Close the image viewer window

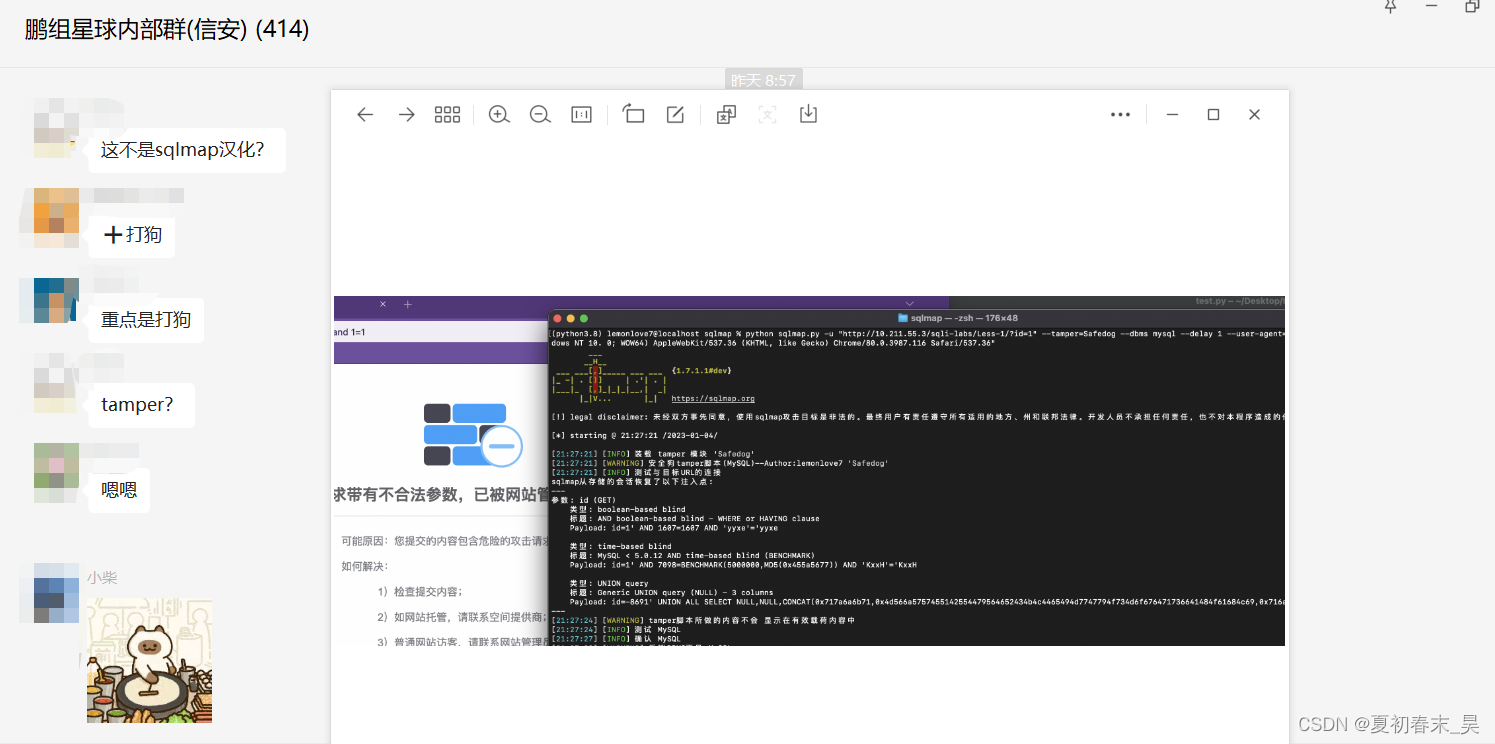(x=1254, y=115)
